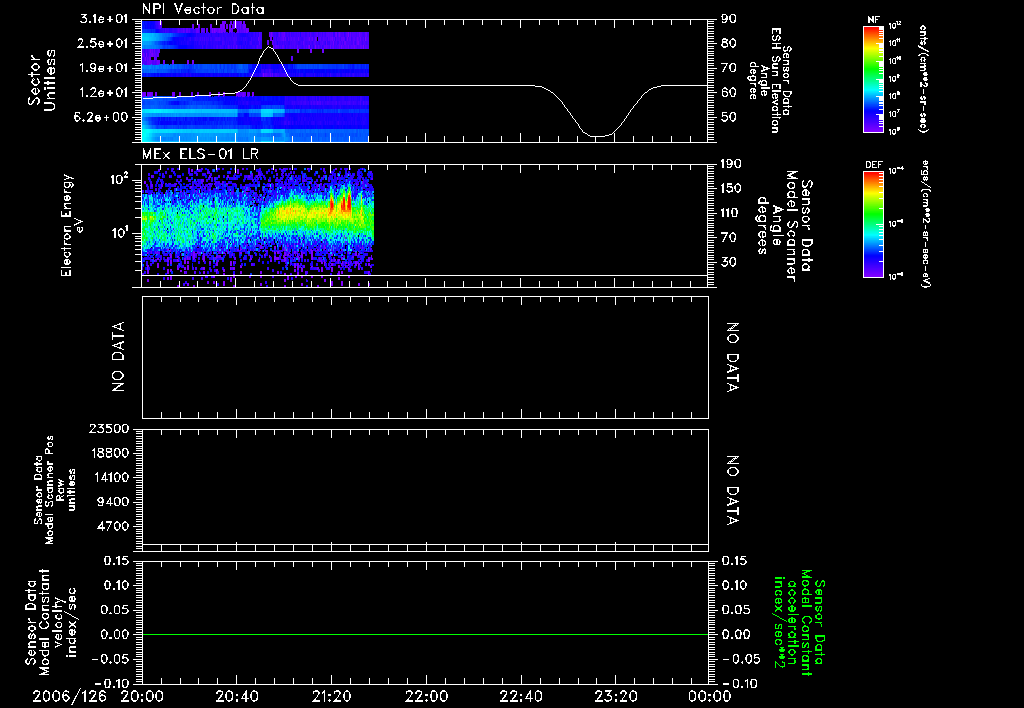The image size is (1024, 708).
Task: Click the '30' scanner angle tick label
Action: click(x=728, y=262)
